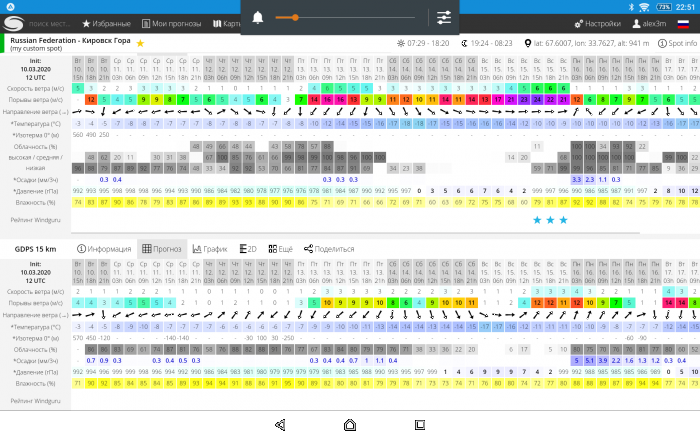Open Spot info
Screen dimensions: 700x437
[677, 43]
